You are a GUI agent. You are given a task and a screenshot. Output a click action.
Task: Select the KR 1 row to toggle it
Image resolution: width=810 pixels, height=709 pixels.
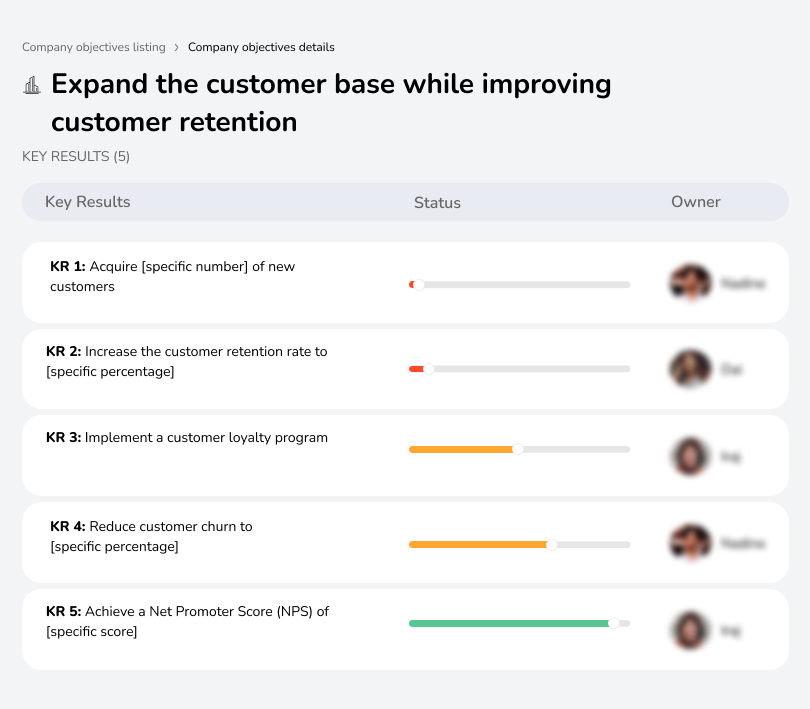coord(405,283)
